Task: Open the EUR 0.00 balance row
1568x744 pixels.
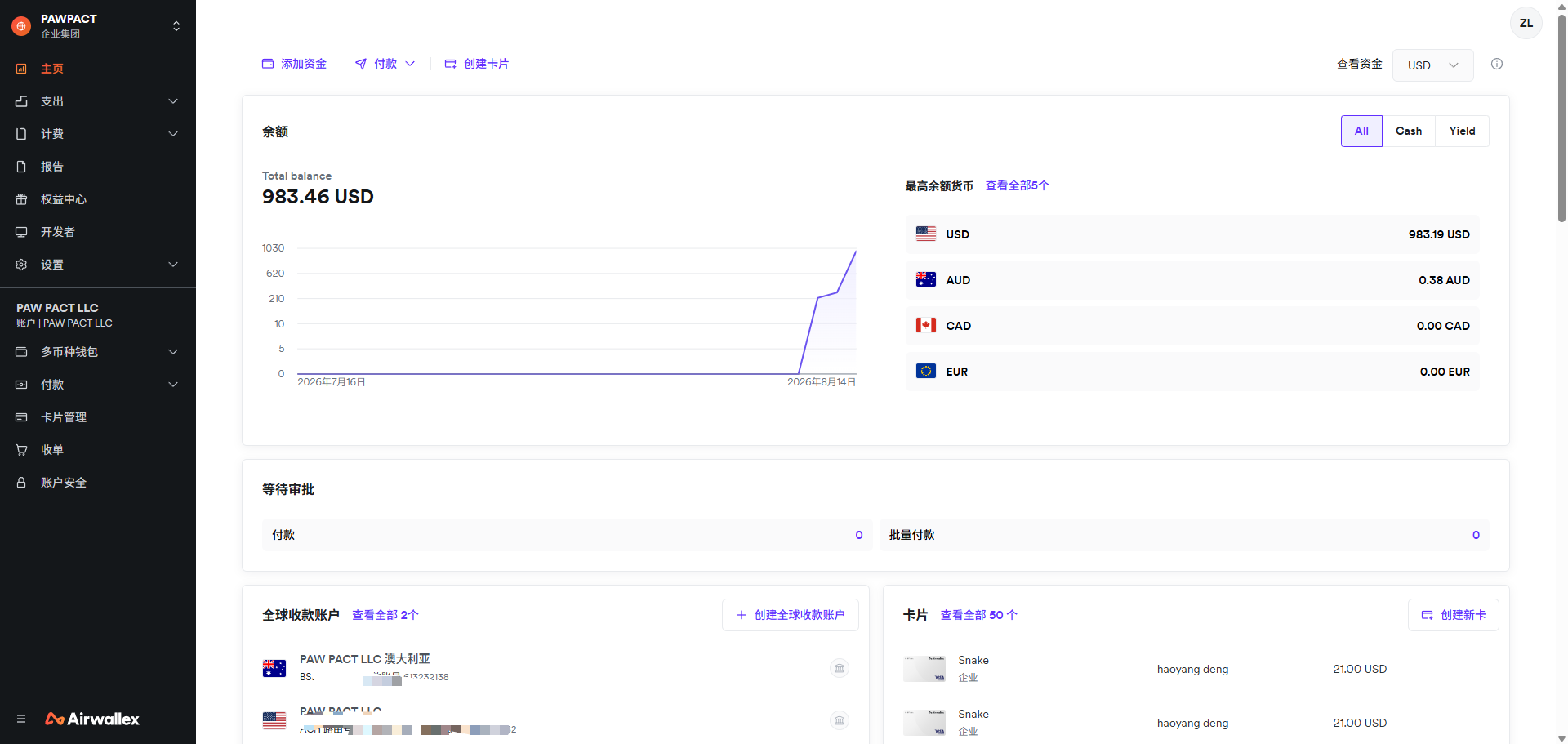Action: pyautogui.click(x=1192, y=372)
